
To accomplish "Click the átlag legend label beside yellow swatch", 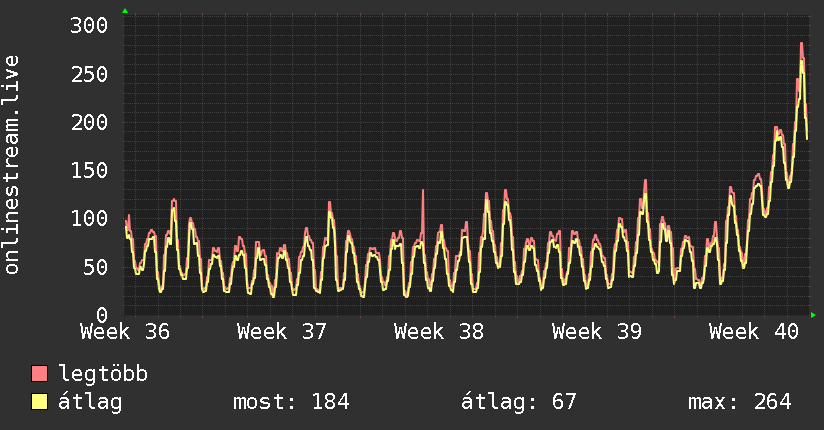I will (90, 402).
